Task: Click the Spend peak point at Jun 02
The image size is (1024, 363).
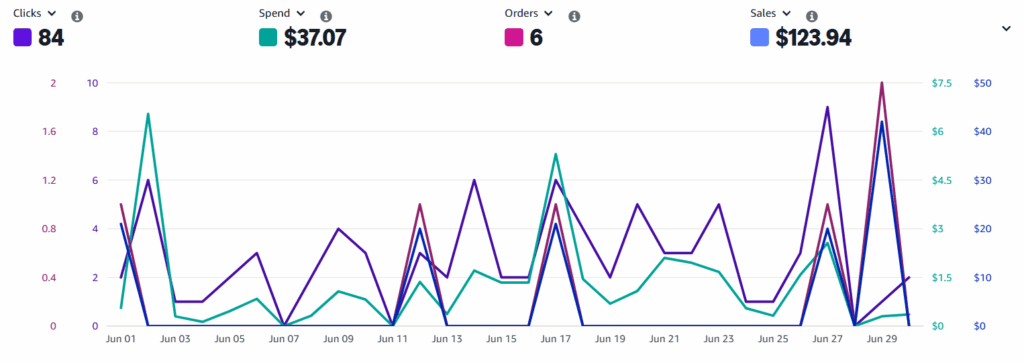Action: click(x=148, y=114)
